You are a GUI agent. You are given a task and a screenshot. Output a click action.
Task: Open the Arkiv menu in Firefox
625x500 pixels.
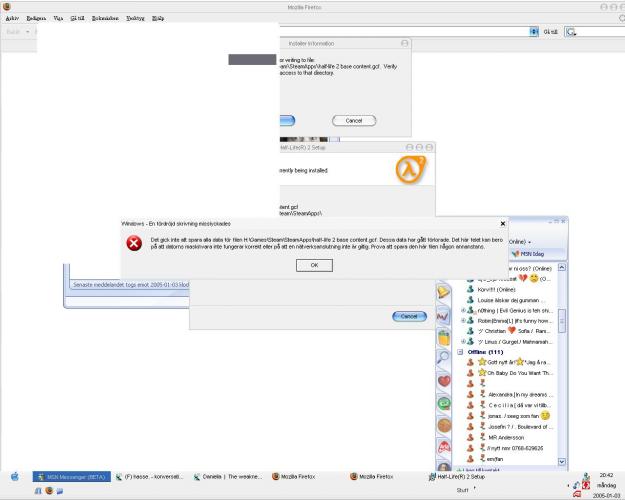12,18
